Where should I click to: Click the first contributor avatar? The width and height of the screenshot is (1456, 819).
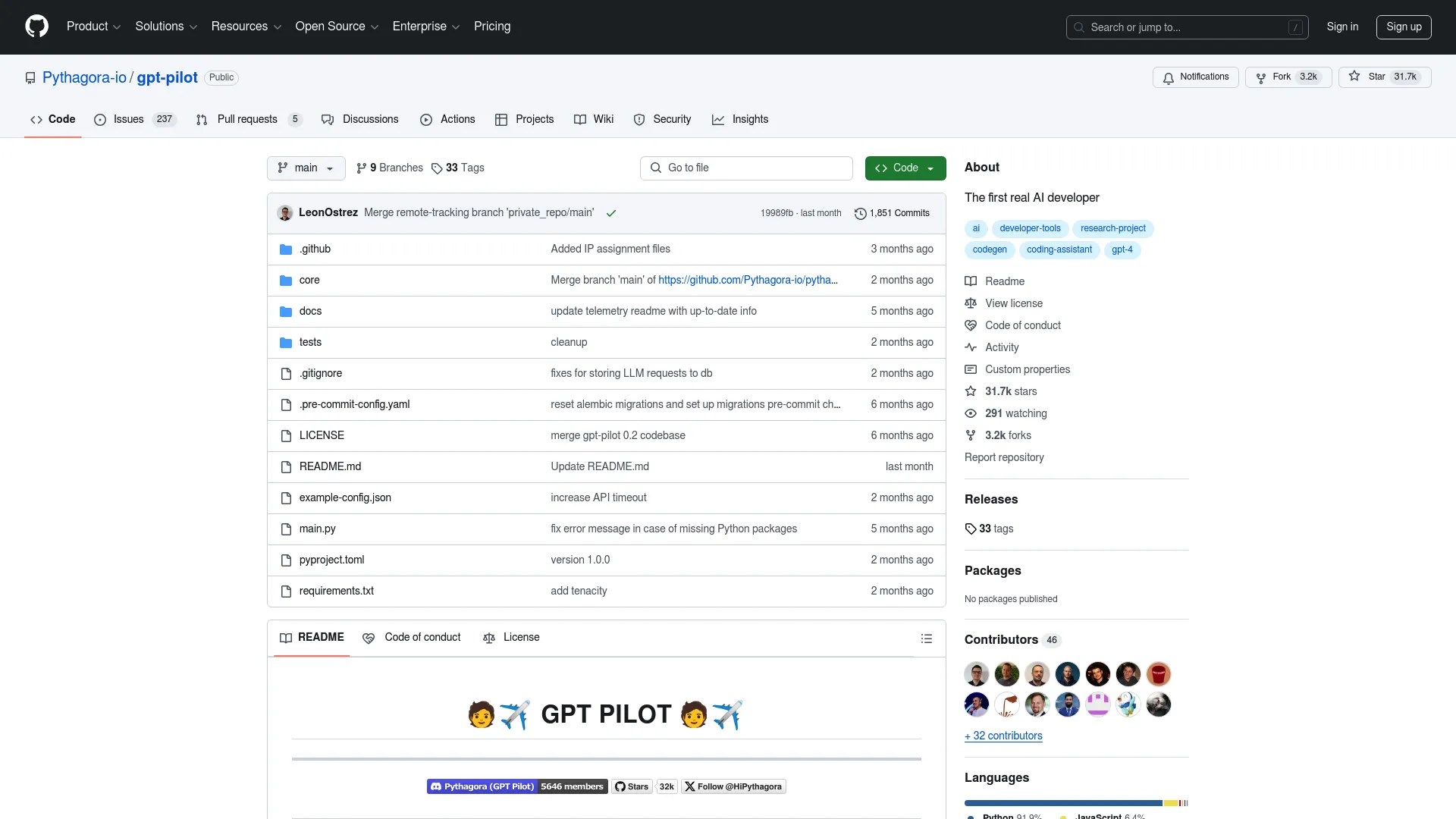point(976,674)
